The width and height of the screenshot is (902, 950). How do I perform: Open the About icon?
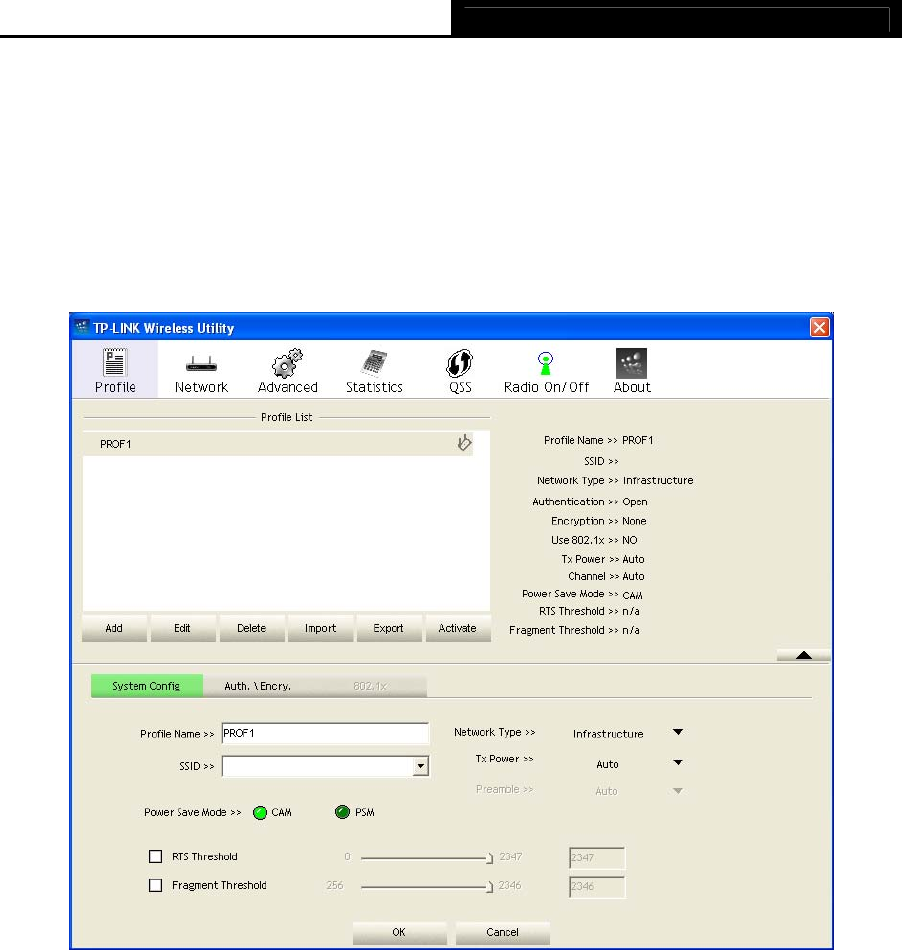click(631, 364)
